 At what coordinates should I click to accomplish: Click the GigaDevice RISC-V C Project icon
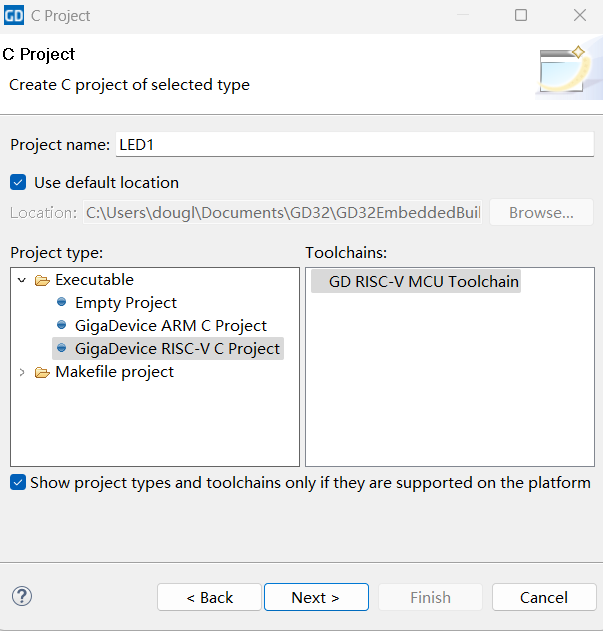[62, 348]
